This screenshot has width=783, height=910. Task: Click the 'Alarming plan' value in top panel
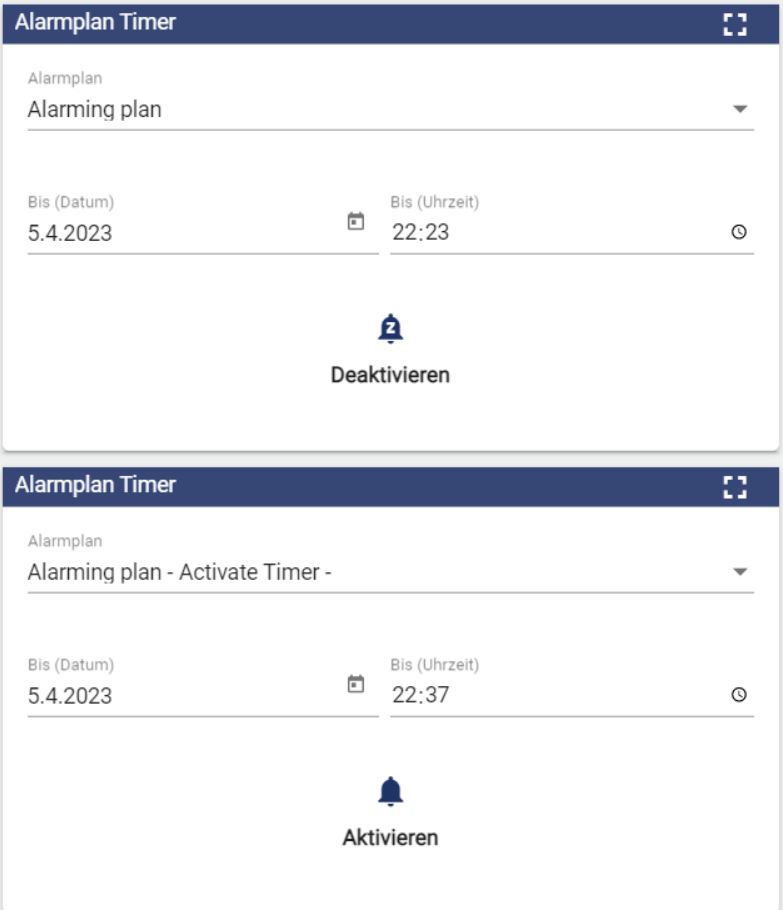pos(95,110)
